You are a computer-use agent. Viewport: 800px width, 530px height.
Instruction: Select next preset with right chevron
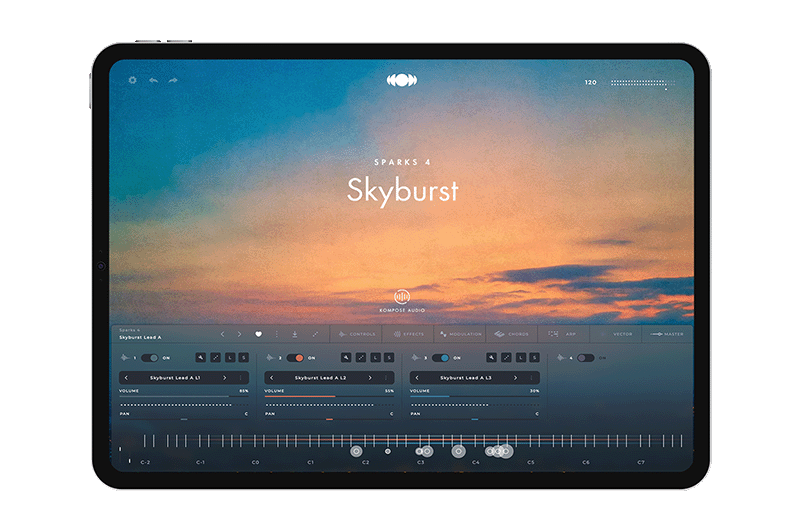click(x=239, y=334)
